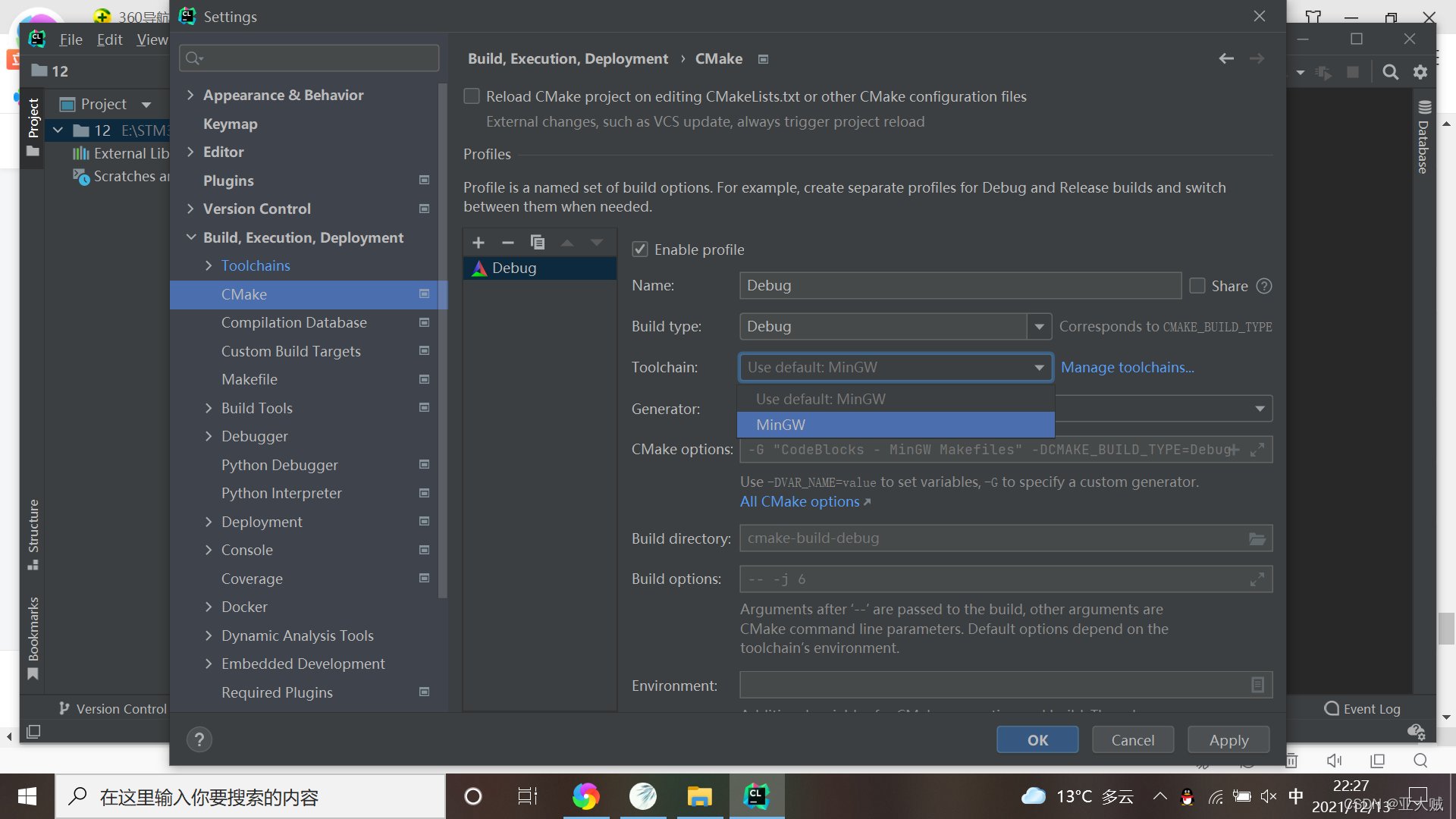Screen dimensions: 1456x819
Task: Open the Keymap settings page
Action: click(x=230, y=124)
